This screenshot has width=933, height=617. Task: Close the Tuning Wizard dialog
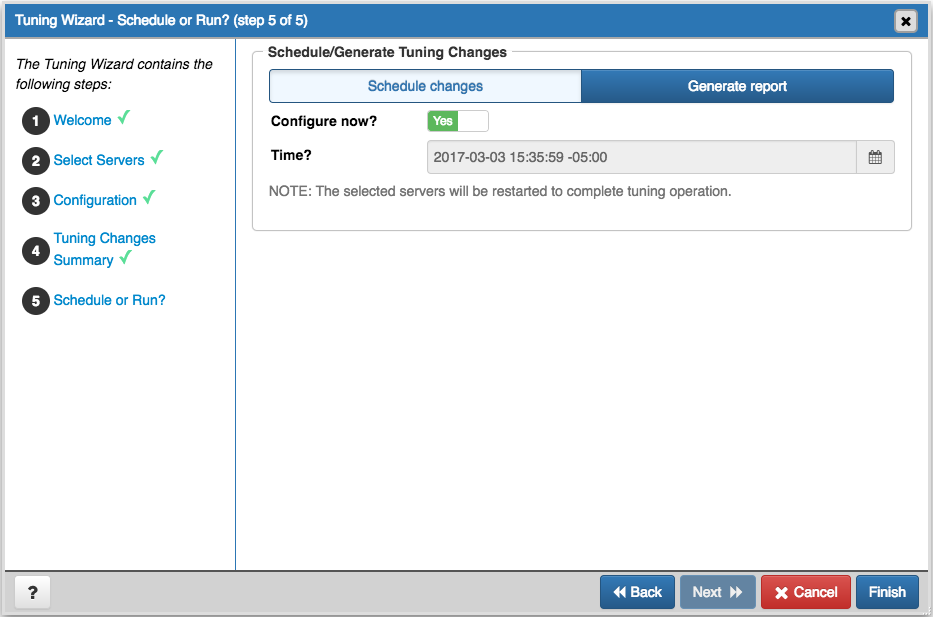(906, 21)
